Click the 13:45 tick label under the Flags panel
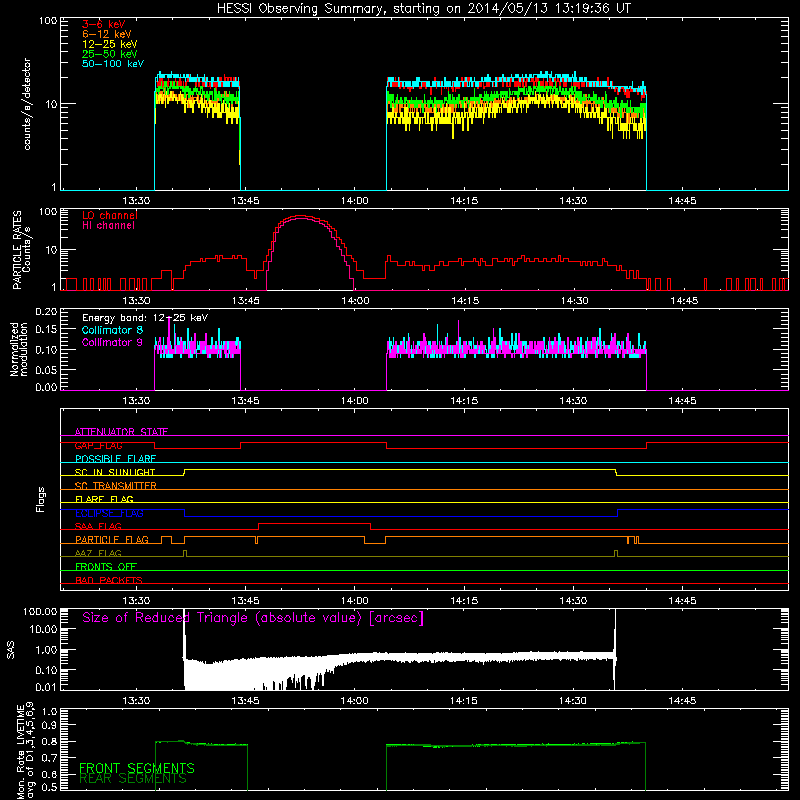Screen dimensions: 800x800 245,601
